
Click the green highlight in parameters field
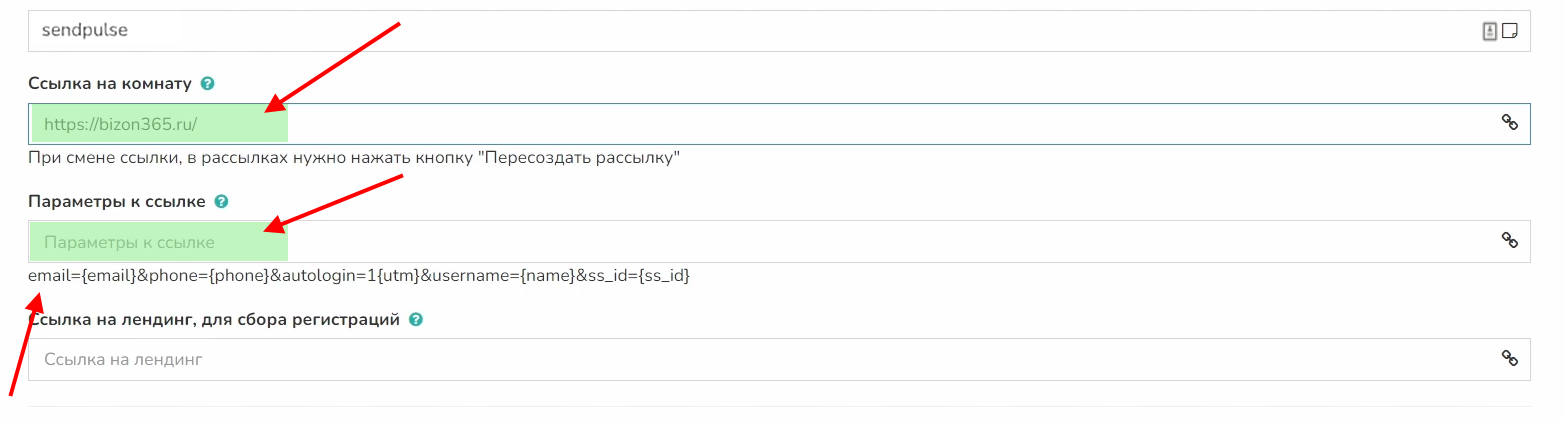pyautogui.click(x=160, y=242)
